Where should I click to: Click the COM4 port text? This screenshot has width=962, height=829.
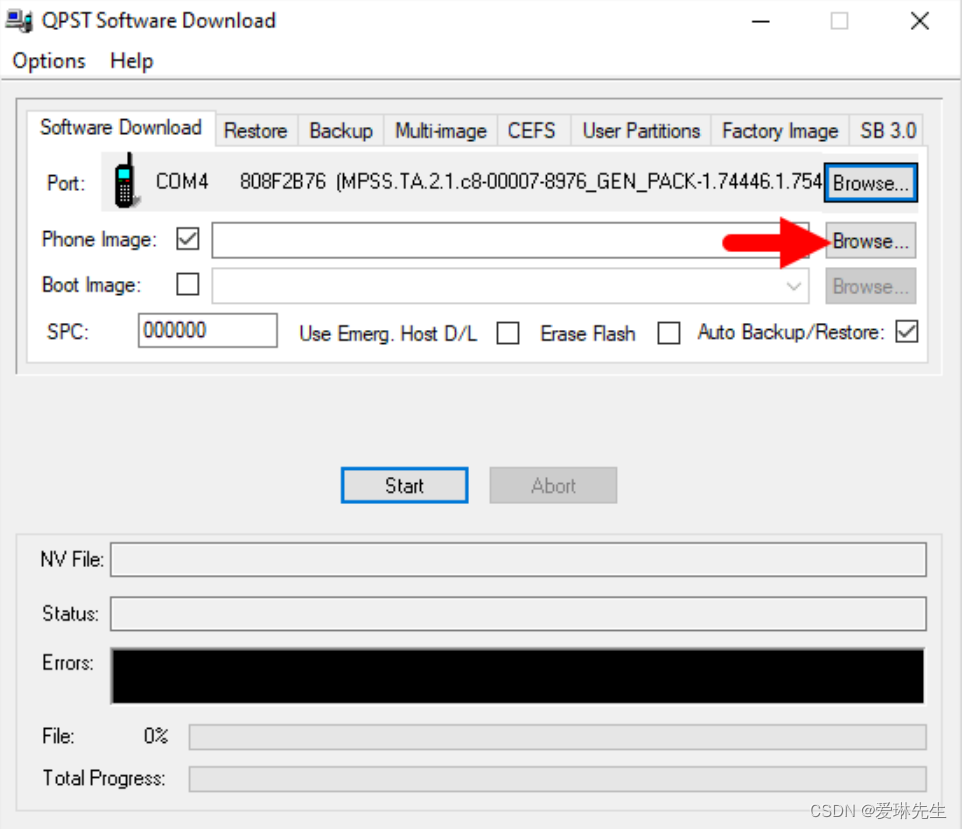(x=182, y=182)
